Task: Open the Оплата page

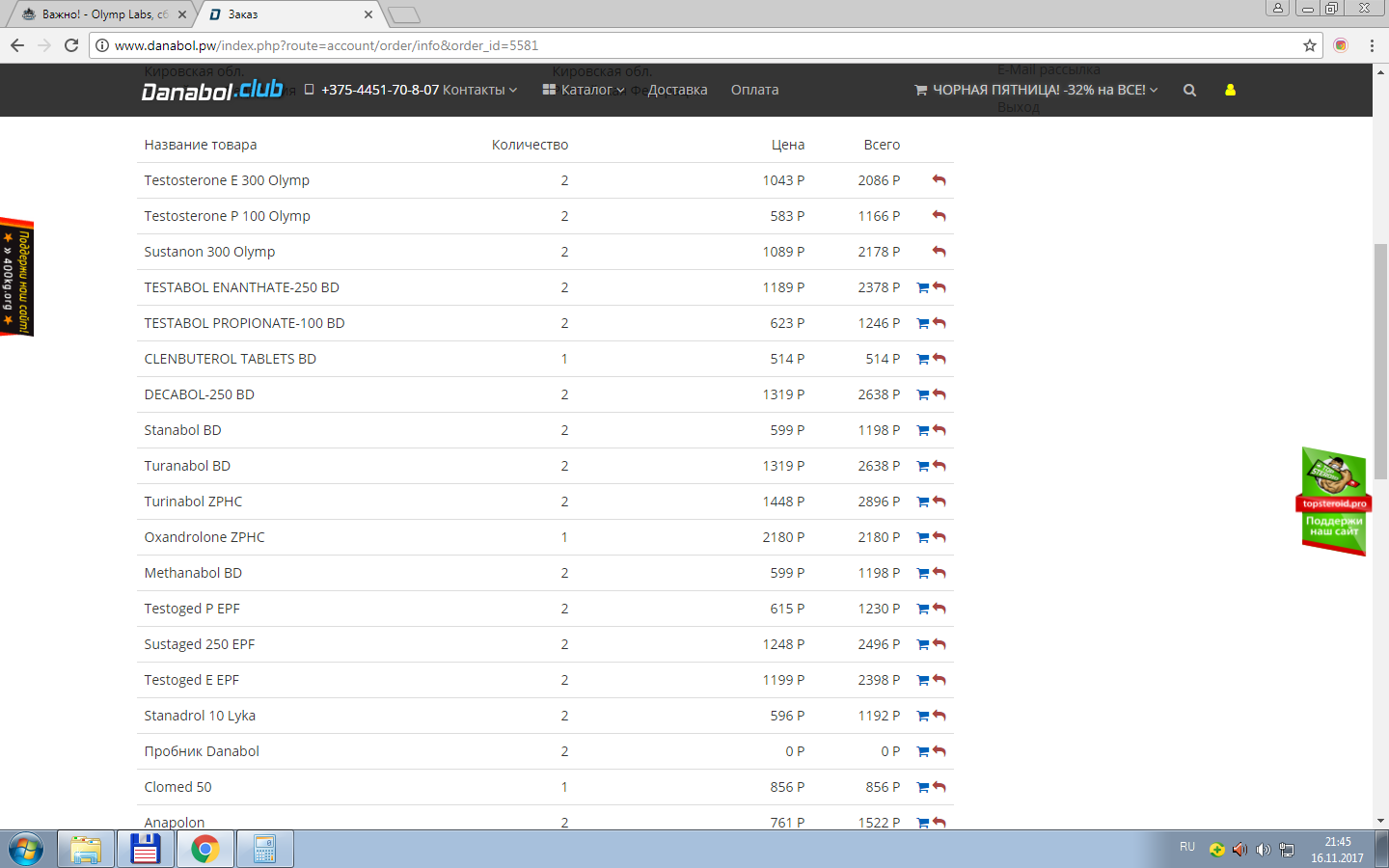Action: pos(754,90)
